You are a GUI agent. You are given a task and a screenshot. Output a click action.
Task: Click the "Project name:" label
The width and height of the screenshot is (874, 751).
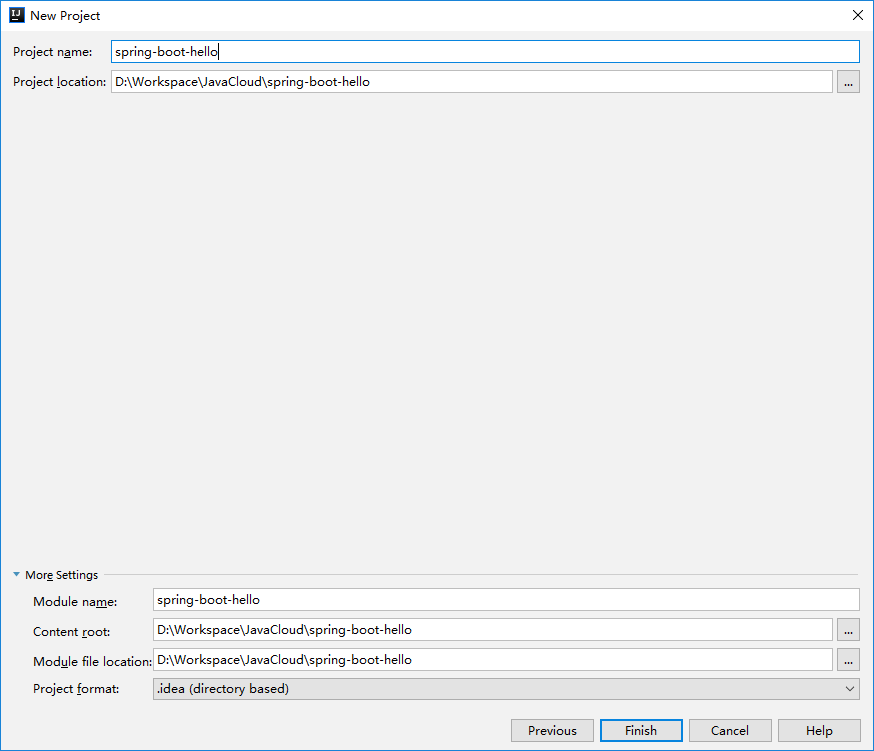point(53,52)
